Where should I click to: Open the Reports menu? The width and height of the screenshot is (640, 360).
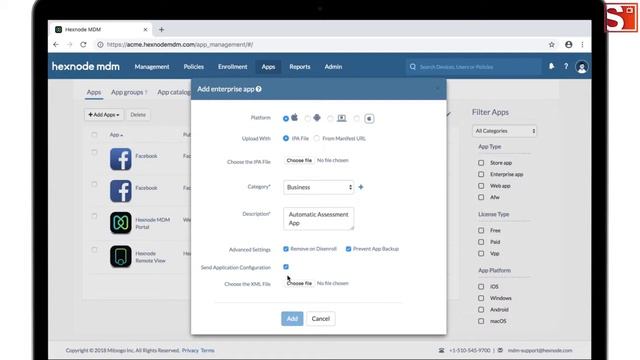coord(300,67)
